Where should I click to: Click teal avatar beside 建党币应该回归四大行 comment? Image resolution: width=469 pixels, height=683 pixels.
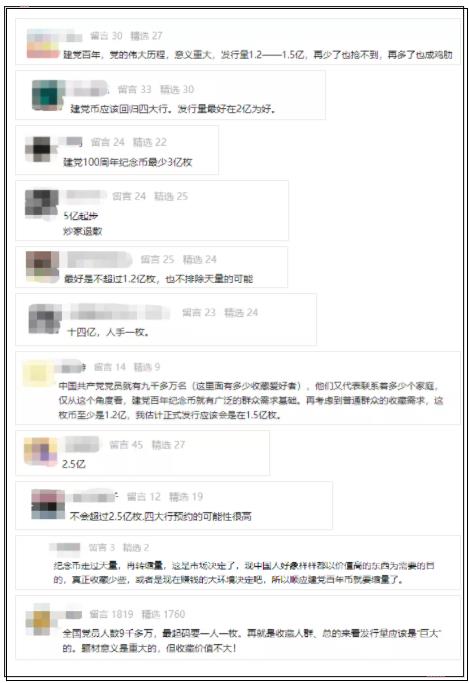click(x=47, y=95)
